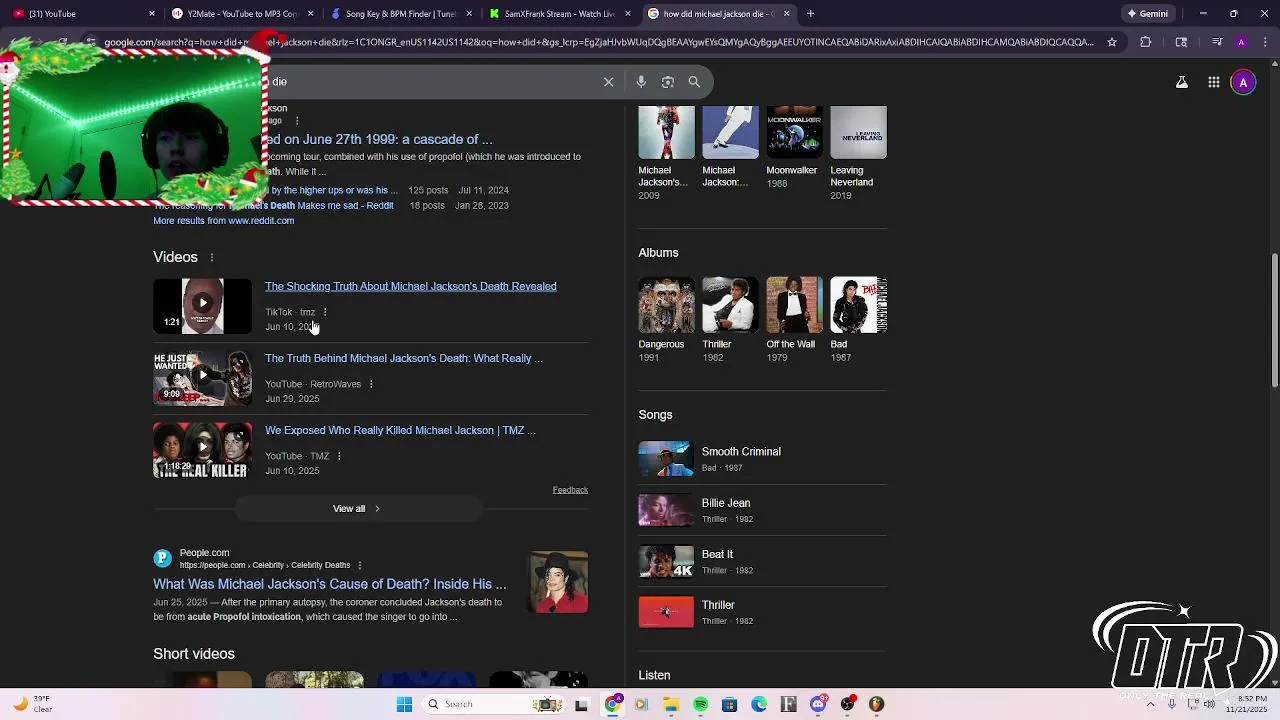Start voice search with microphone icon
Image resolution: width=1280 pixels, height=720 pixels.
click(x=641, y=82)
